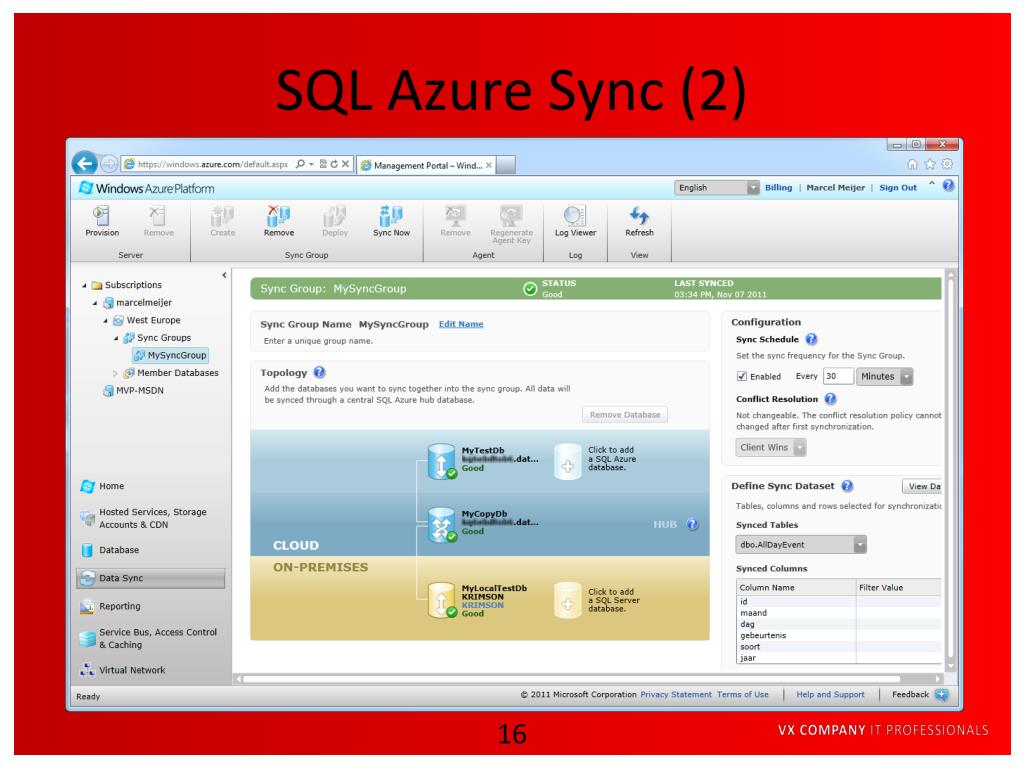The image size is (1024, 768).
Task: Open portal help icon top right
Action: point(948,185)
